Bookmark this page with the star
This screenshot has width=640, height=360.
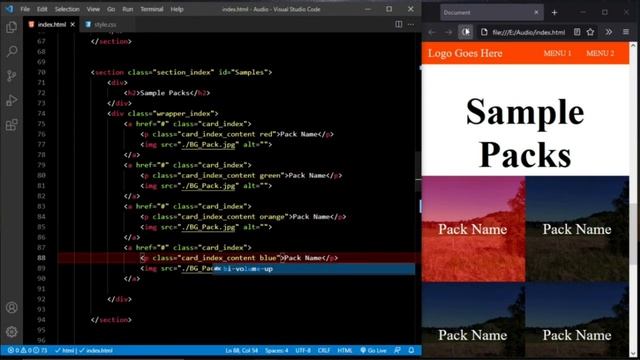[x=590, y=32]
